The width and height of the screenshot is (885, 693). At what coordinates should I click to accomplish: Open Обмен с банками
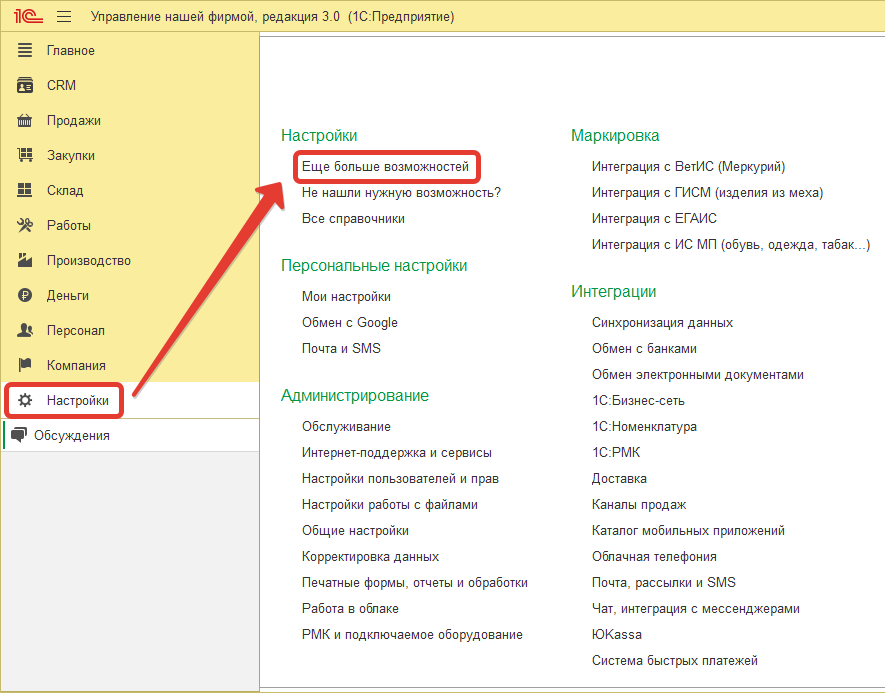point(644,348)
